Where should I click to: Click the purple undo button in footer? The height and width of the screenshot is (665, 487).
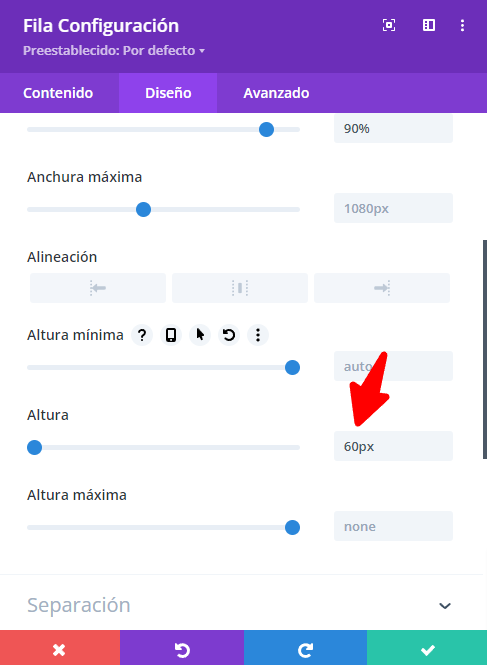pyautogui.click(x=182, y=650)
